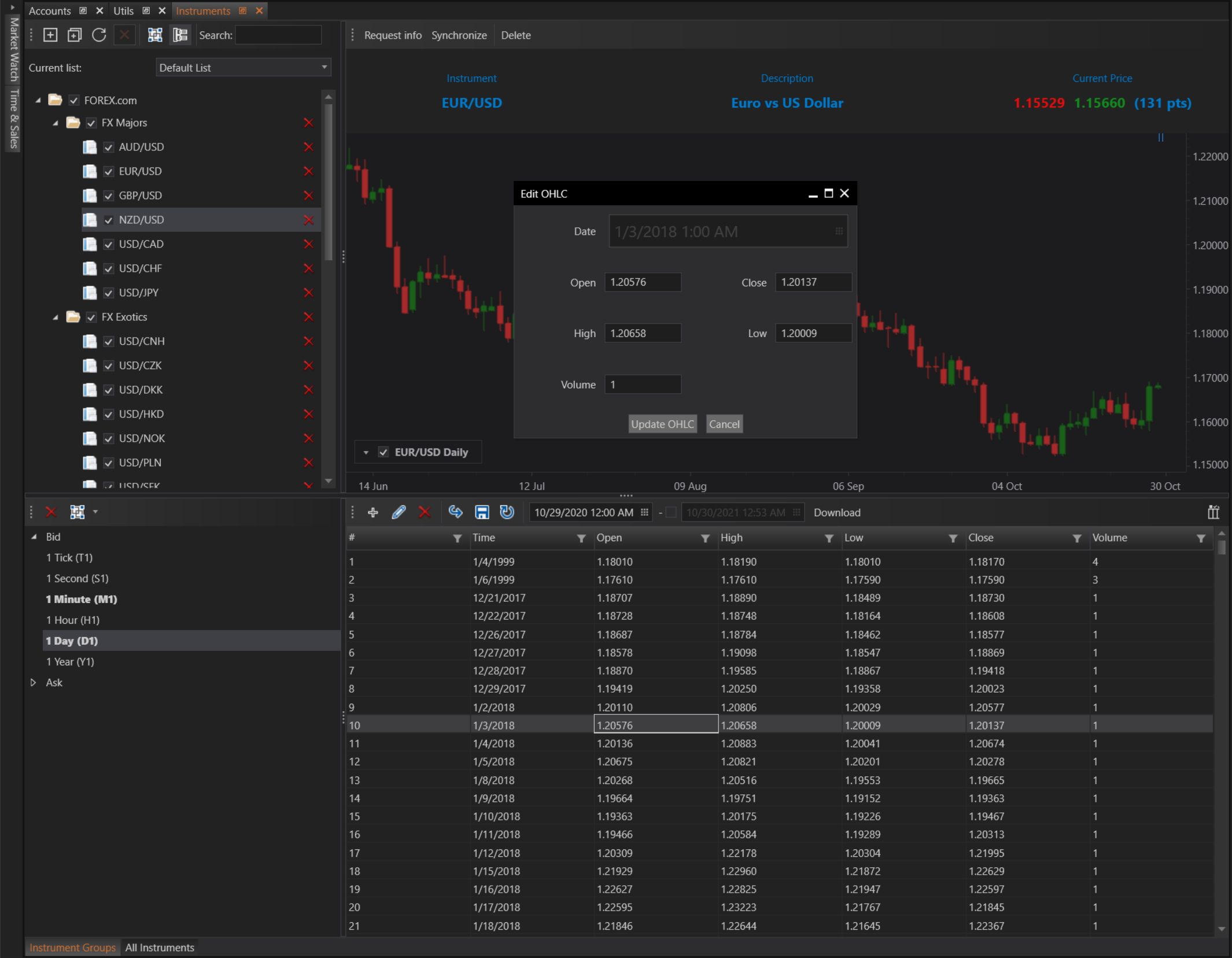Open the Accounts tab

(50, 10)
